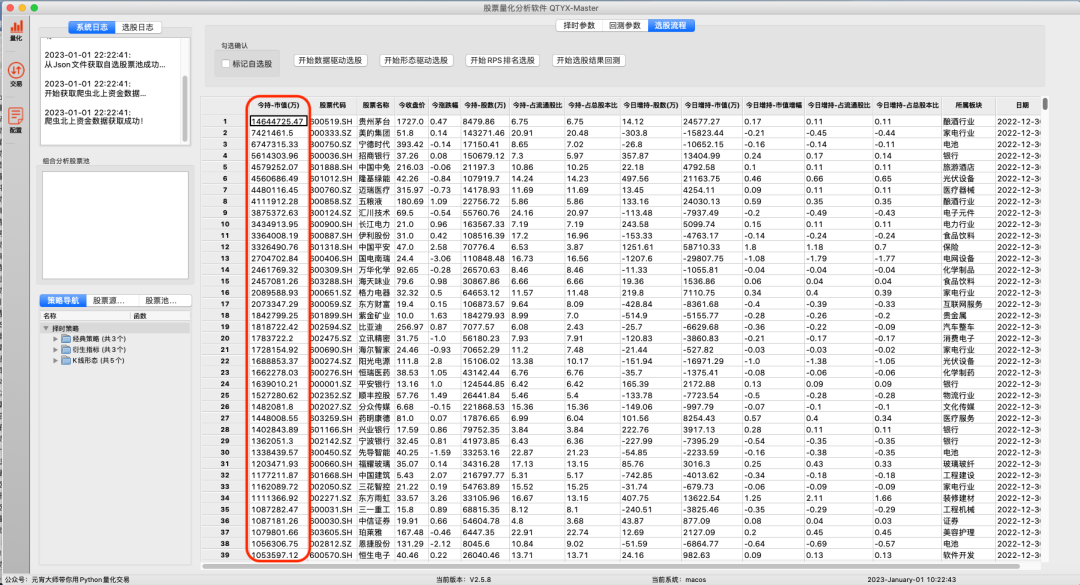Select the stock name 贵州茅台
The height and width of the screenshot is (585, 1080).
(x=375, y=121)
